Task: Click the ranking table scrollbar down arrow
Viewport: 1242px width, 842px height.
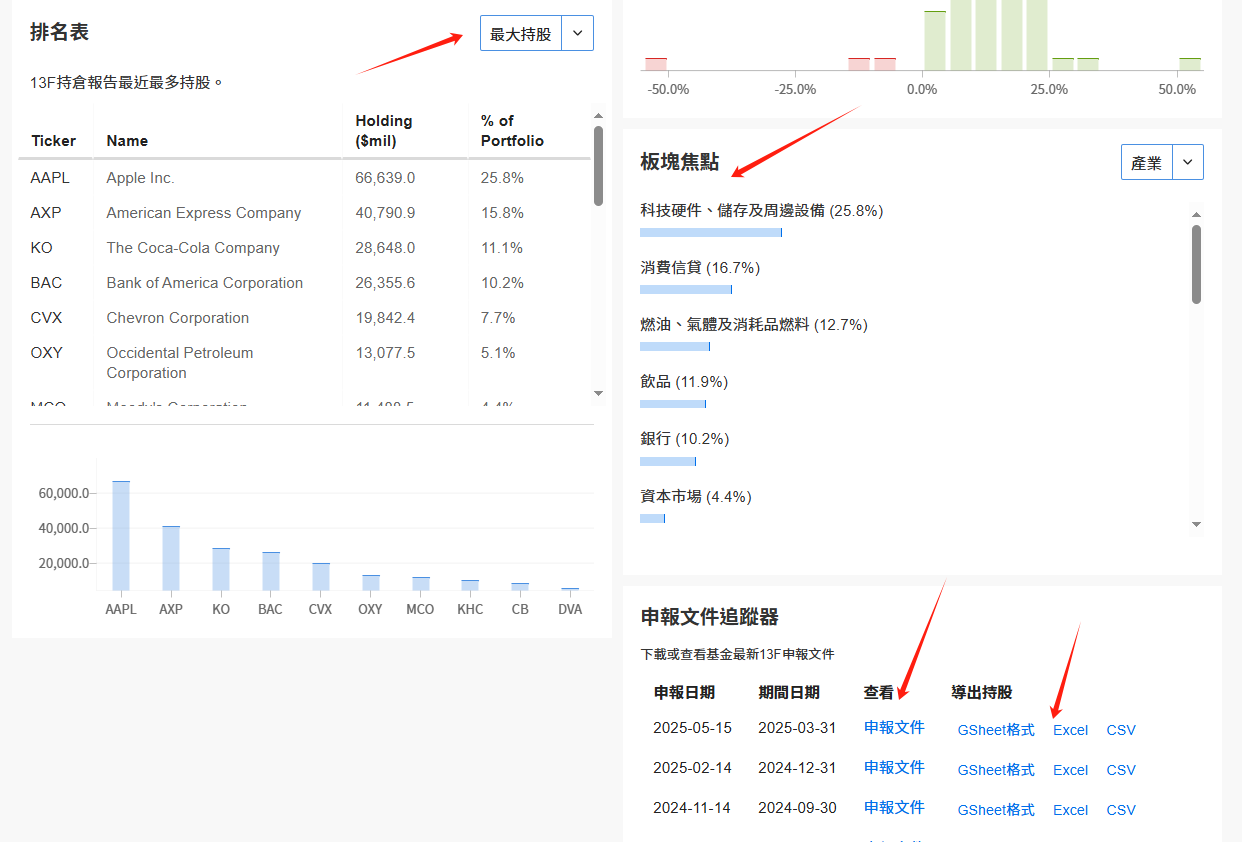Action: coord(599,394)
